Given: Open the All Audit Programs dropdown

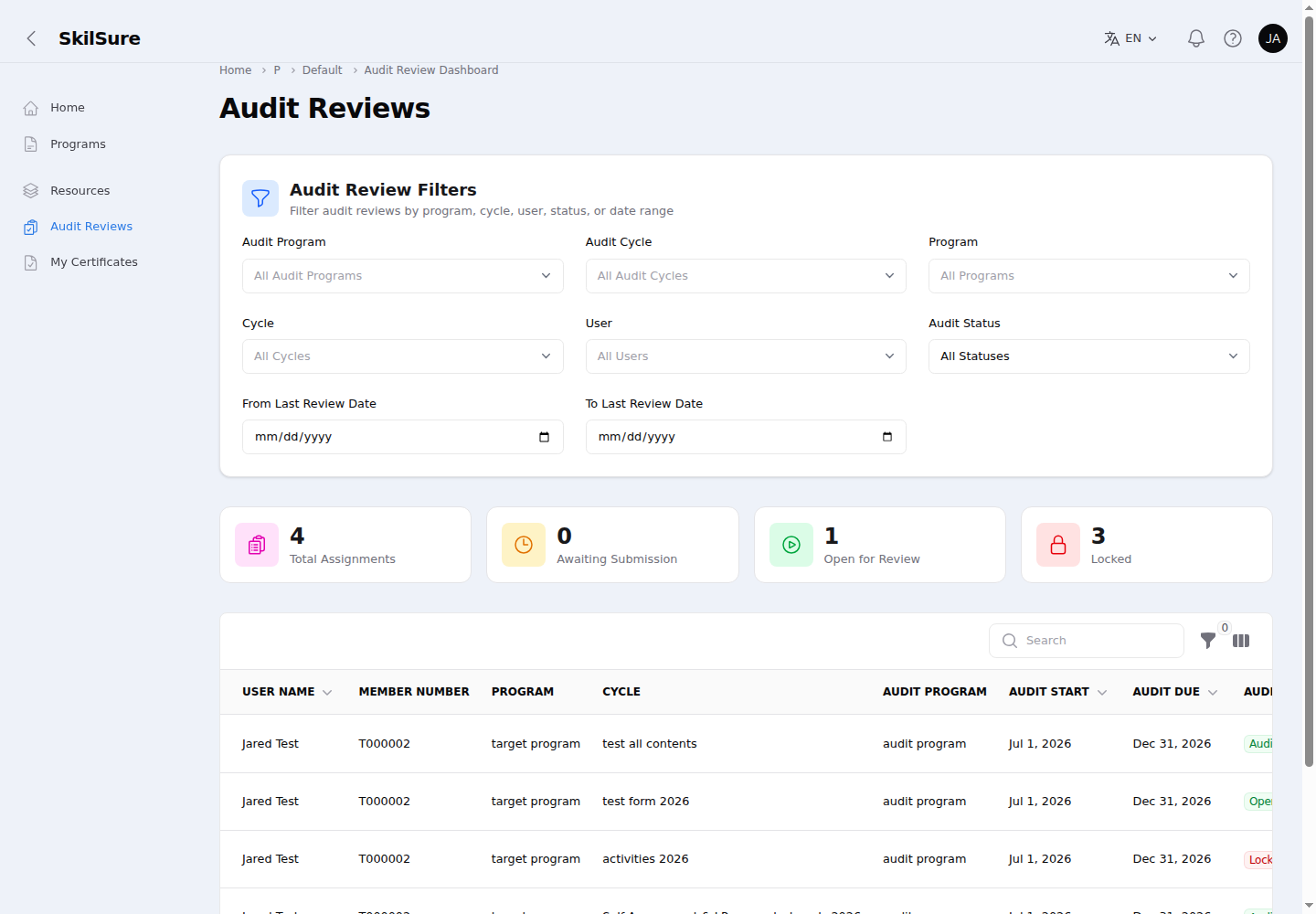Looking at the screenshot, I should [403, 276].
